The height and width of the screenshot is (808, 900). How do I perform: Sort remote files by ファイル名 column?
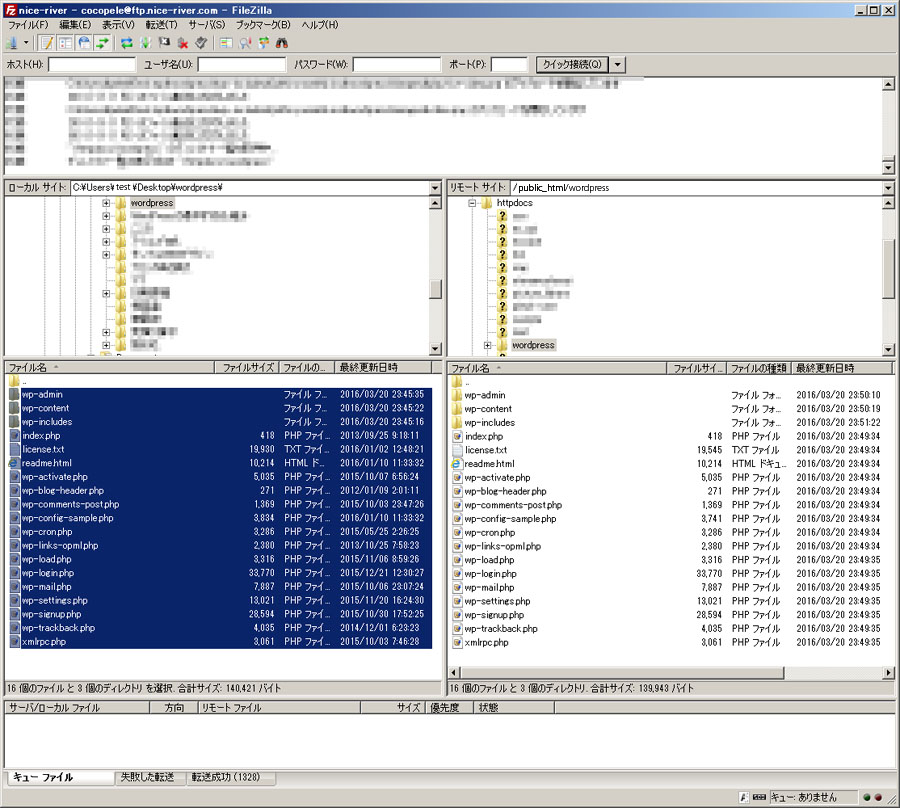557,368
